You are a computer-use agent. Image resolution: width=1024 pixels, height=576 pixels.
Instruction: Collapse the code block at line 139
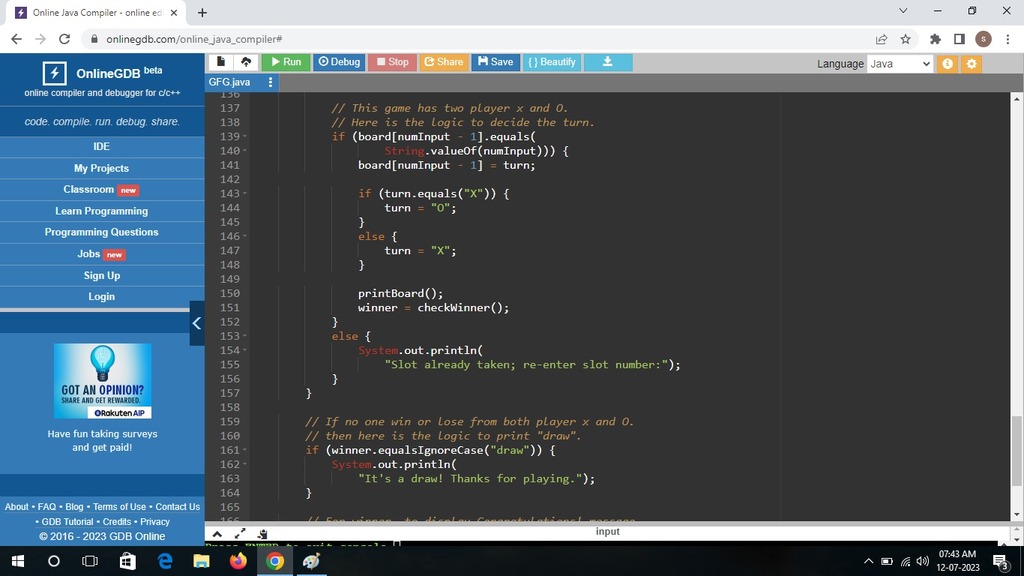pos(245,136)
